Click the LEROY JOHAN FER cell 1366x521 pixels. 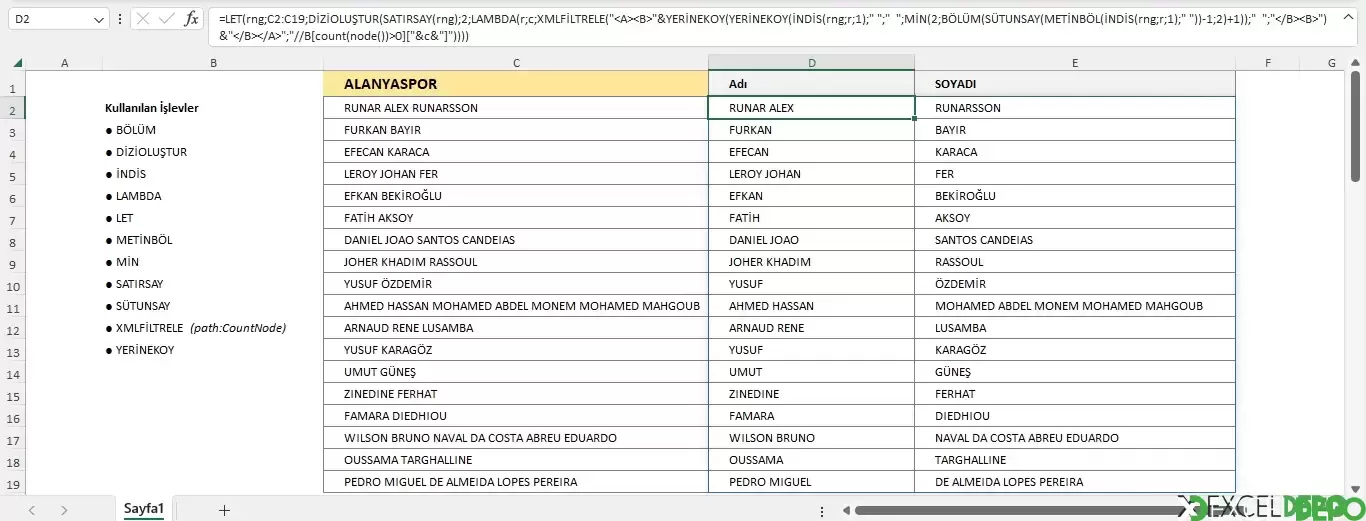[516, 174]
